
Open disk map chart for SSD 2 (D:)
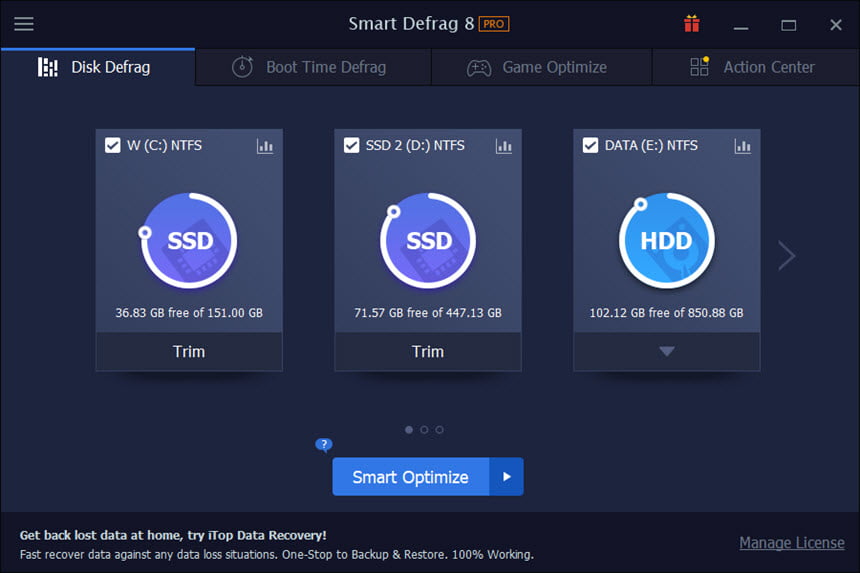point(503,146)
